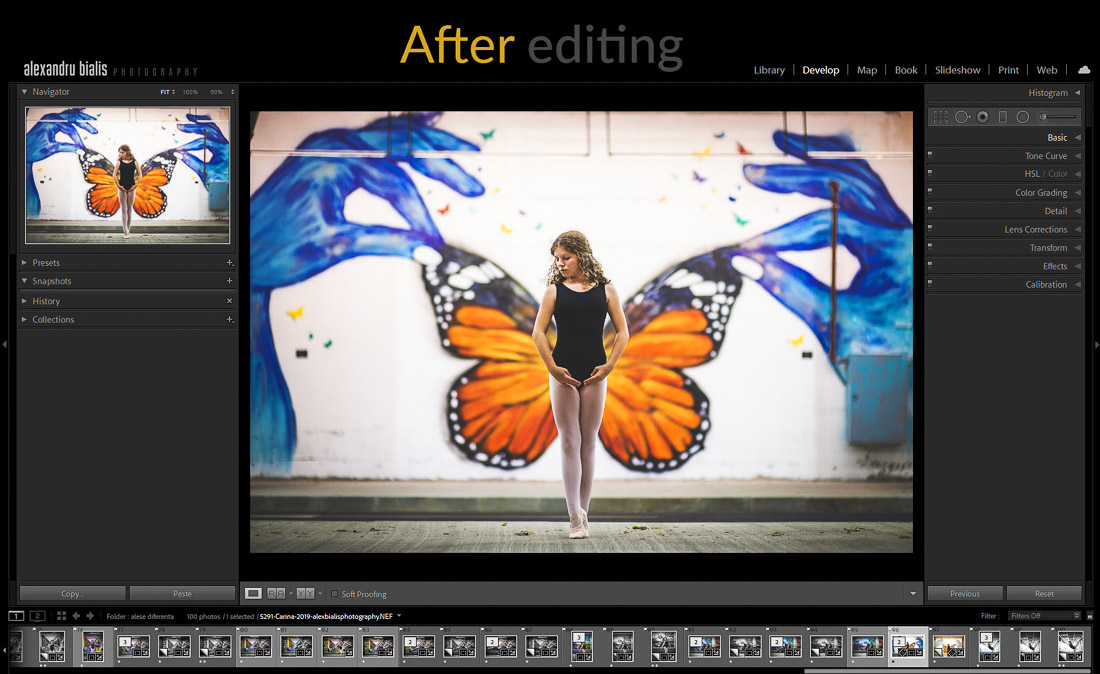
Task: Set Navigator zoom to 100%
Action: coord(190,92)
